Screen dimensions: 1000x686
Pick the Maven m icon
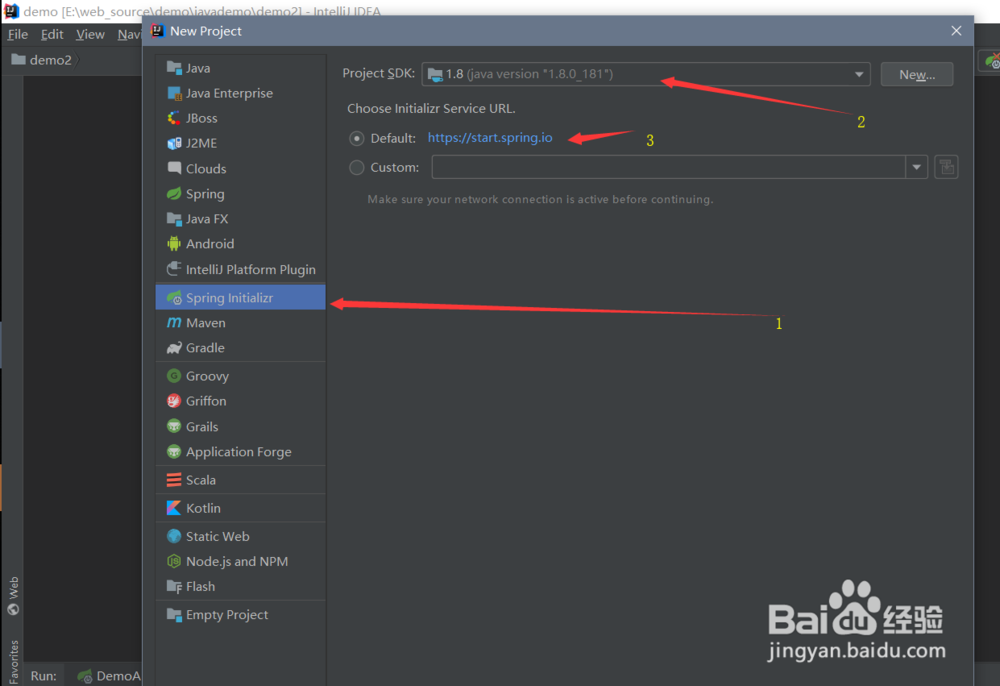pyautogui.click(x=173, y=323)
